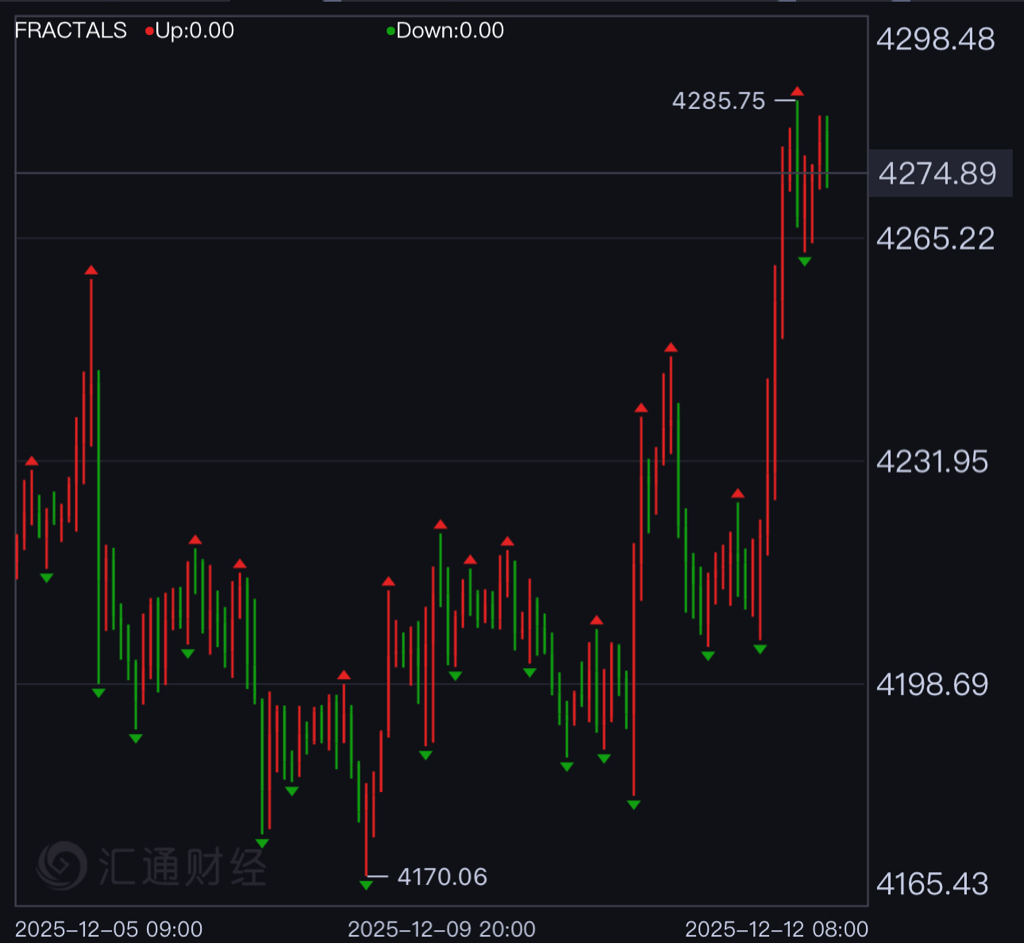Click the 4298.48 price axis label
Viewport: 1024px width, 944px height.
tap(935, 39)
